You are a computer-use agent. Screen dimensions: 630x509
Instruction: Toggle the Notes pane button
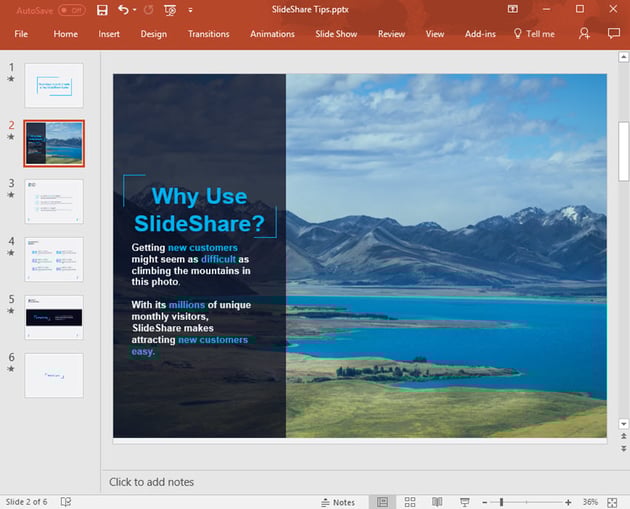point(338,502)
